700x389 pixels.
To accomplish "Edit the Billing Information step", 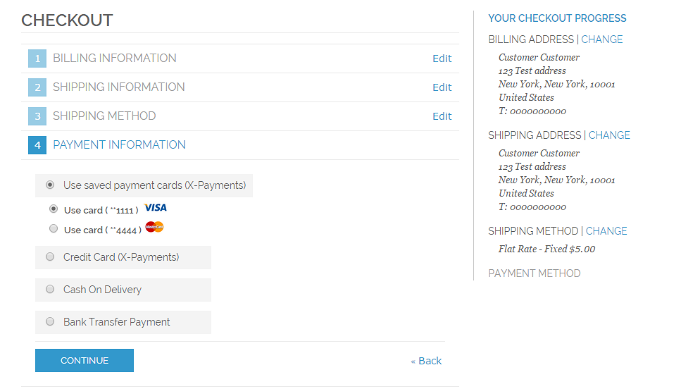I will click(442, 59).
